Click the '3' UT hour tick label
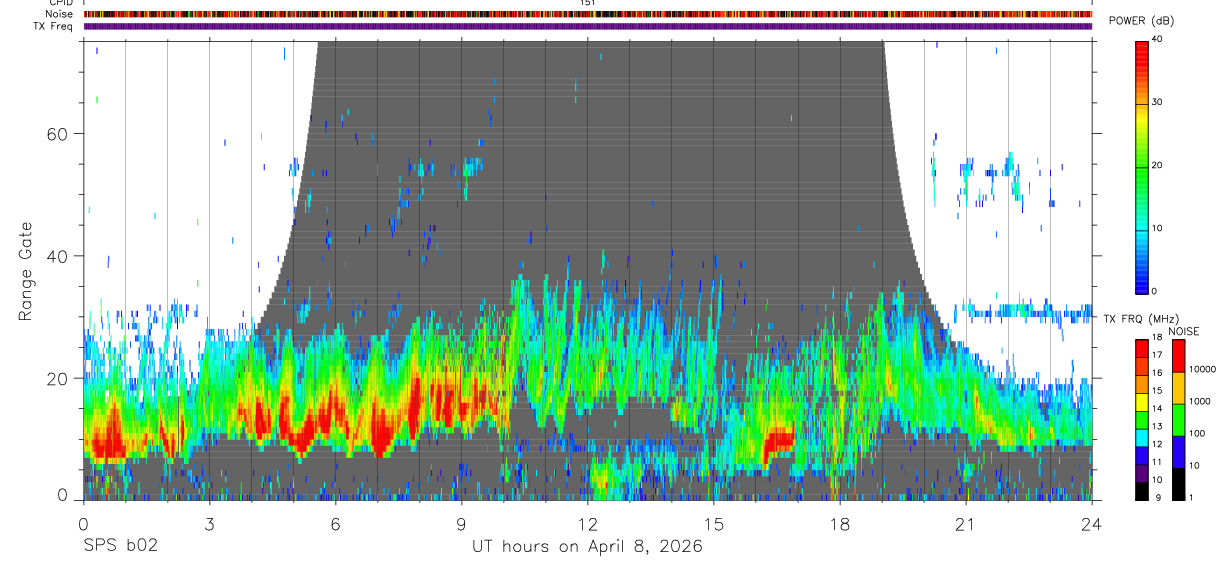The image size is (1228, 567). (x=209, y=524)
